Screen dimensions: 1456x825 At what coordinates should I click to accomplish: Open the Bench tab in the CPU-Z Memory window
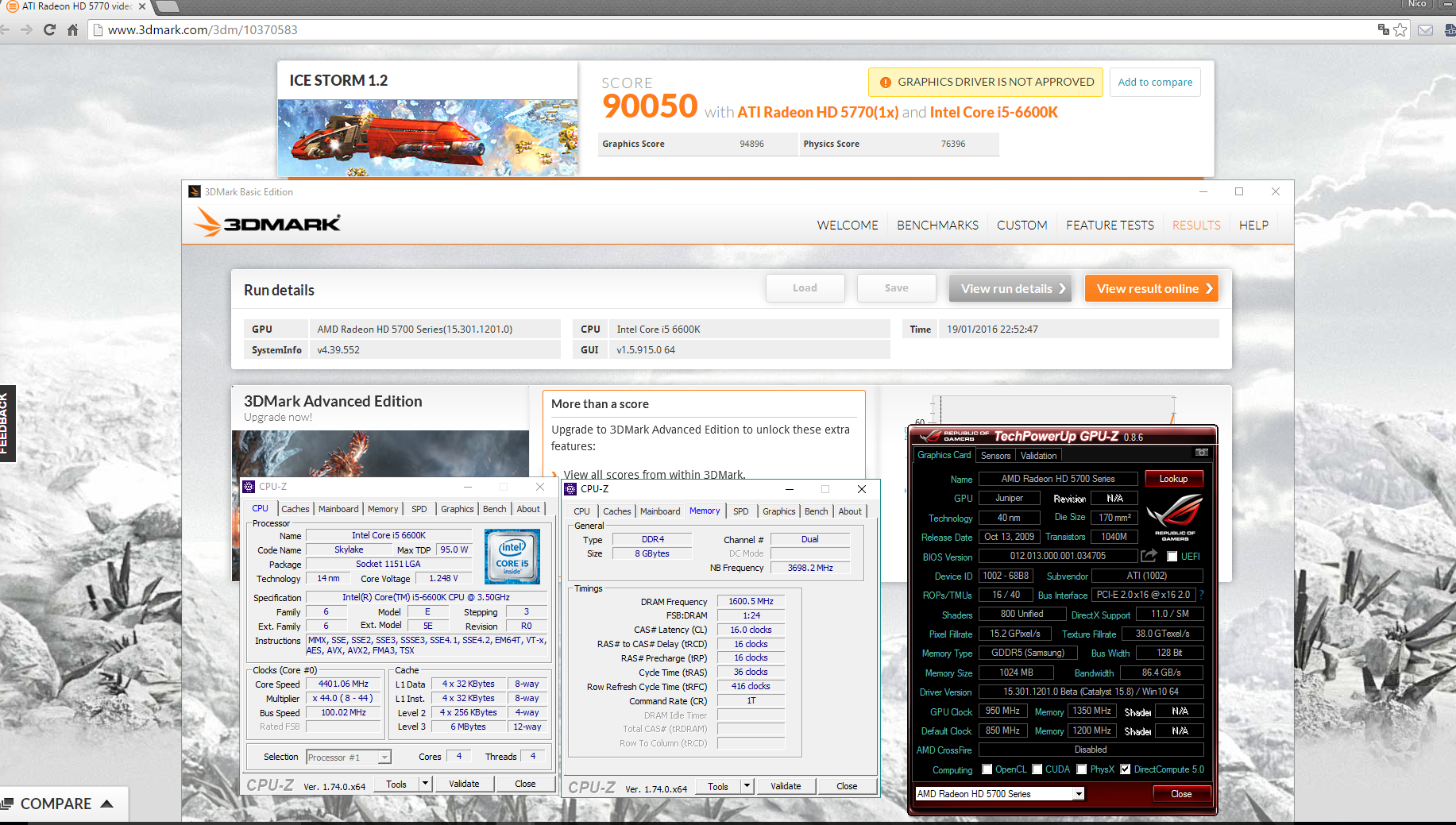[x=816, y=511]
